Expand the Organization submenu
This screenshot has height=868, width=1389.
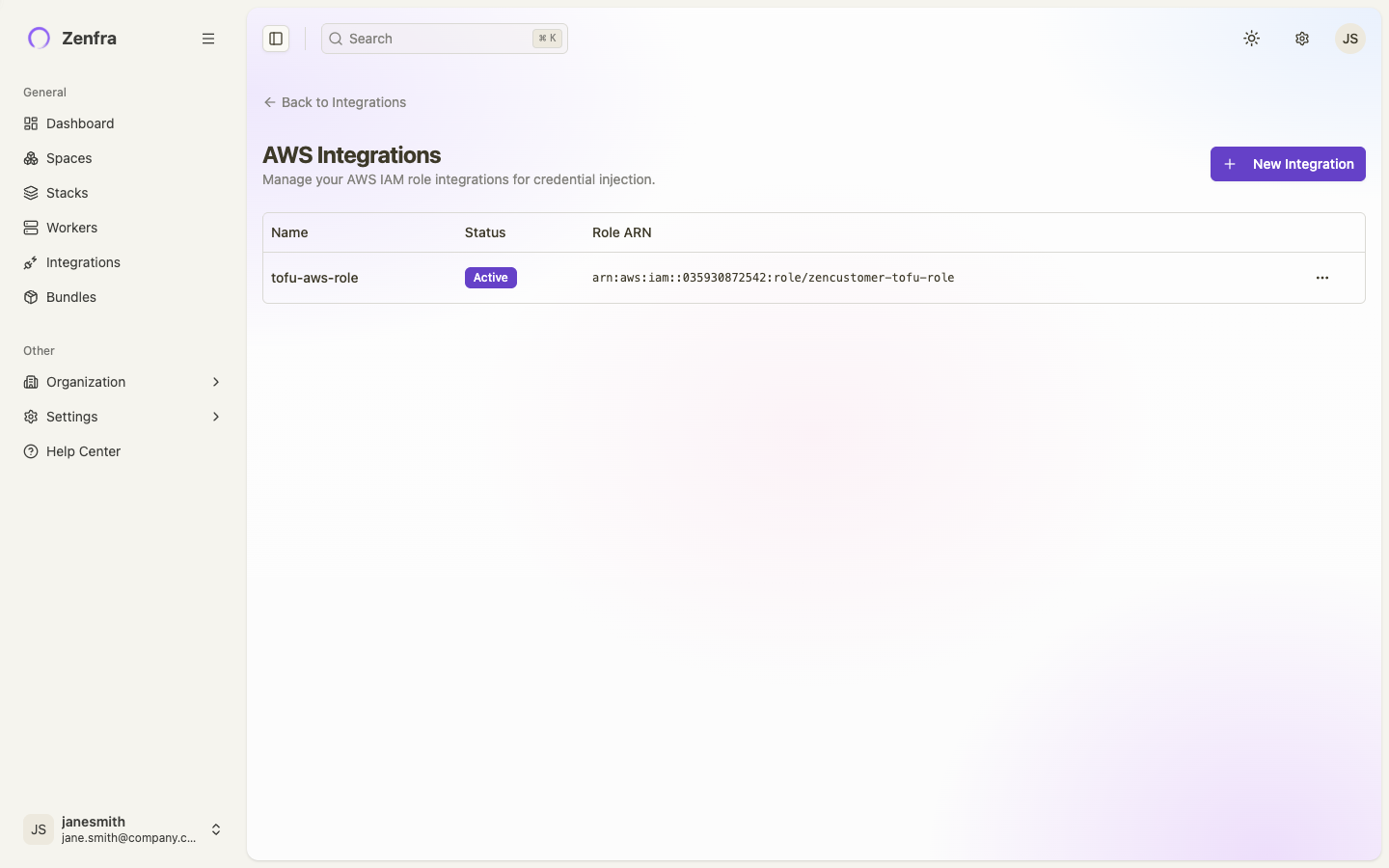pyautogui.click(x=215, y=382)
